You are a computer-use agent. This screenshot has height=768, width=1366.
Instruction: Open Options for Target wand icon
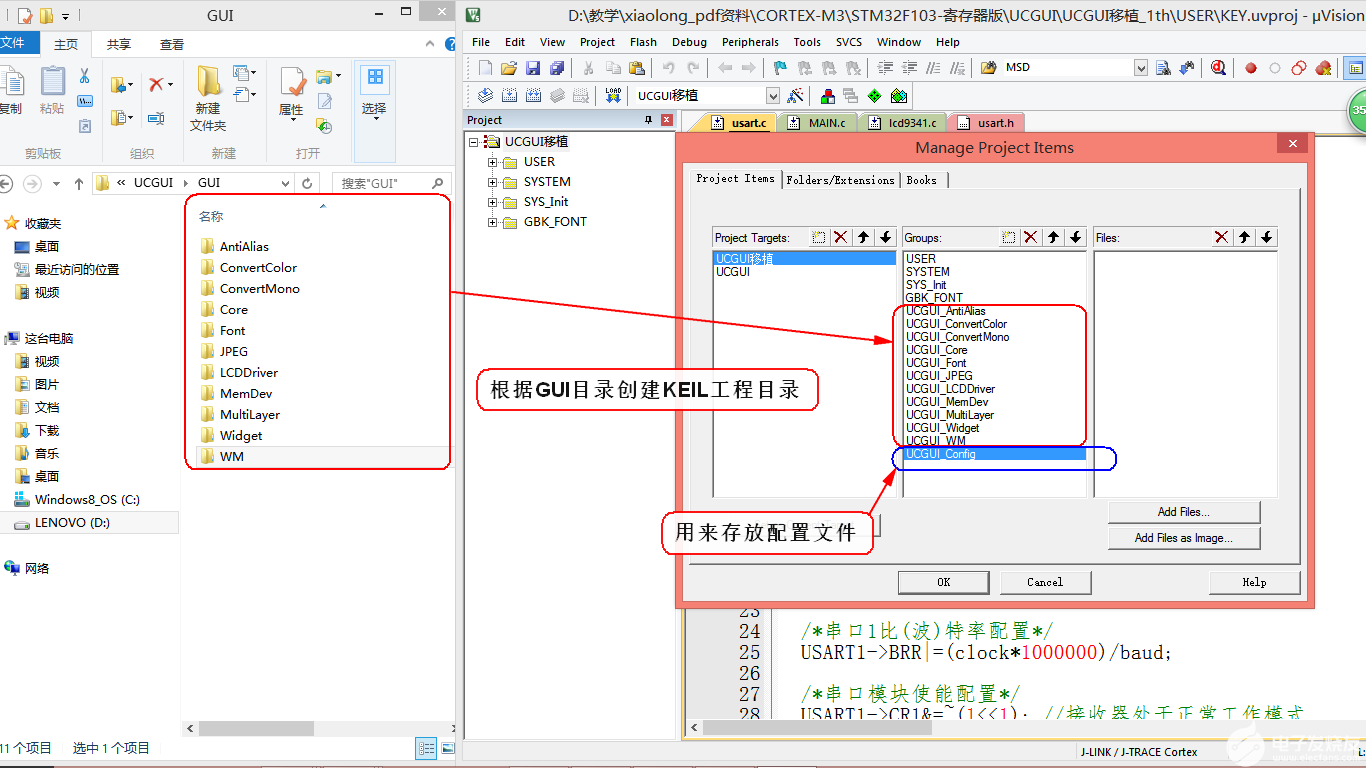click(x=796, y=96)
